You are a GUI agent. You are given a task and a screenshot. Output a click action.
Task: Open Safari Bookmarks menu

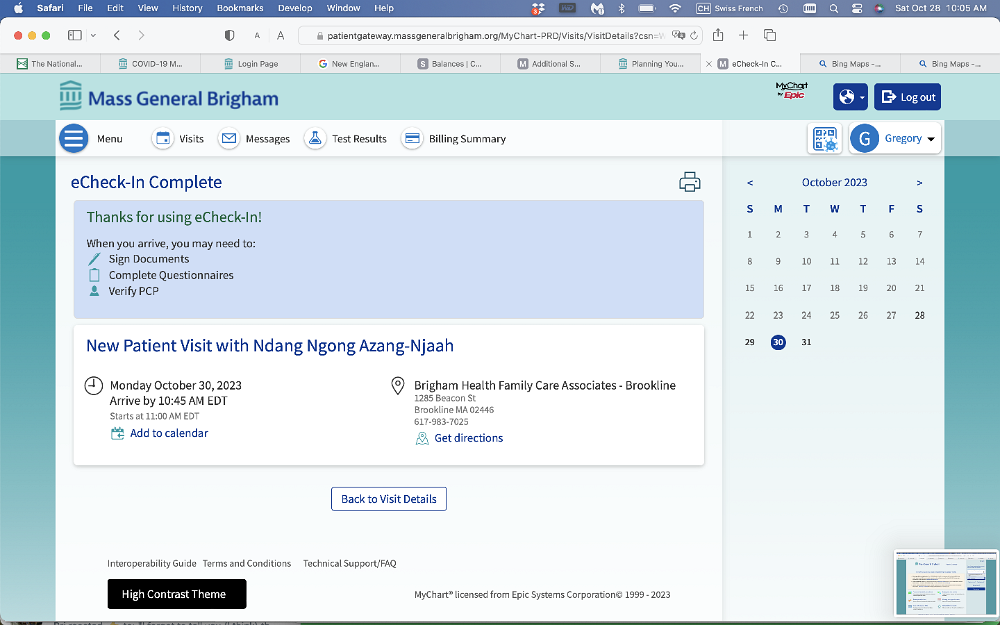[x=240, y=8]
